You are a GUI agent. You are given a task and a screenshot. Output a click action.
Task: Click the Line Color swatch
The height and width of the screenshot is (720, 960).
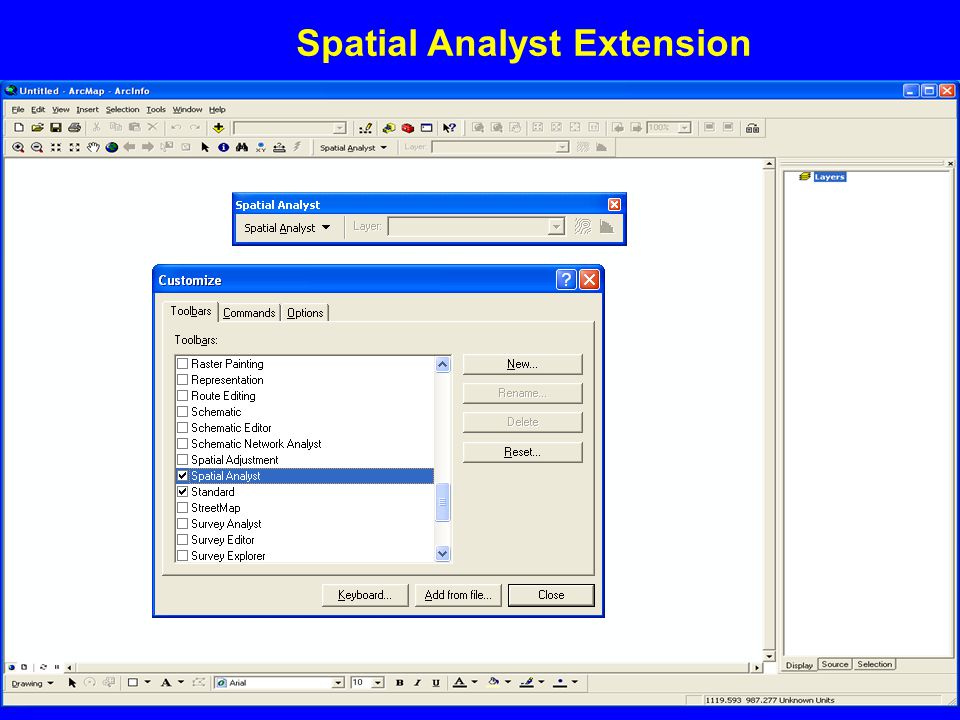click(527, 682)
